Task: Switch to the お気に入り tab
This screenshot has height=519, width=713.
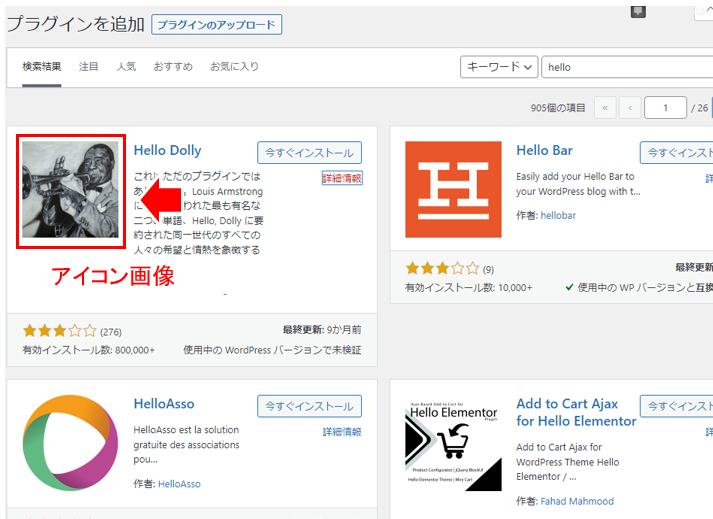Action: [234, 67]
